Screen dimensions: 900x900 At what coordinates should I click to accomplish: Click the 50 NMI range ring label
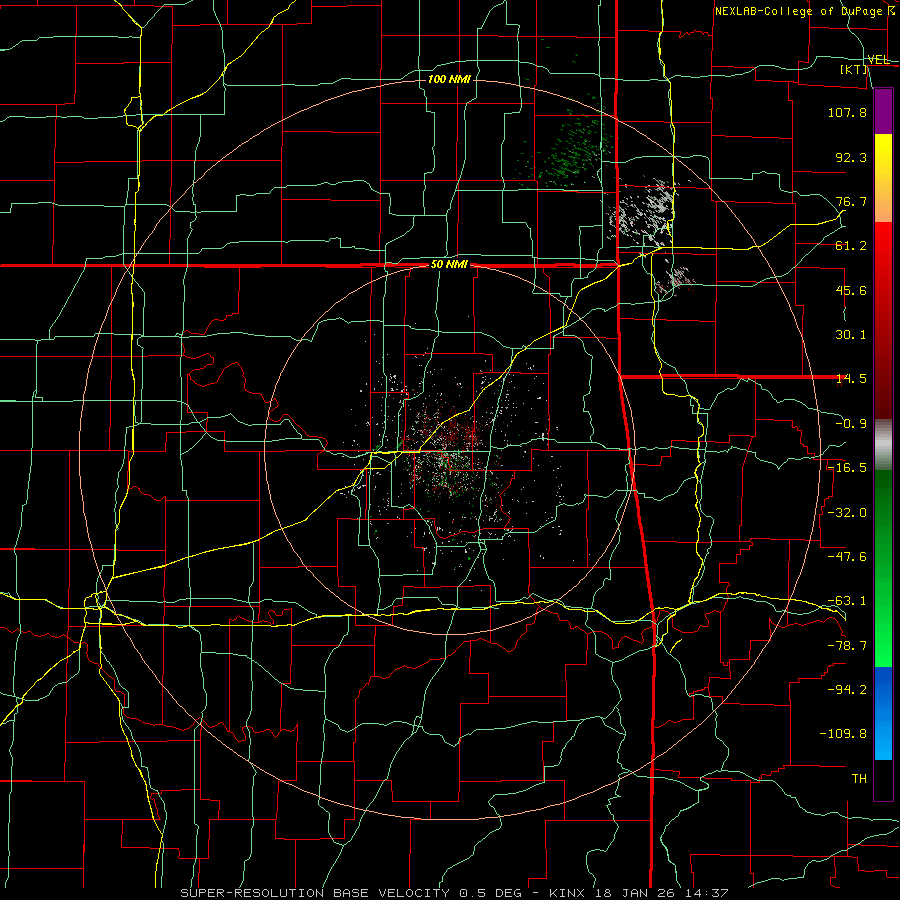[x=449, y=265]
